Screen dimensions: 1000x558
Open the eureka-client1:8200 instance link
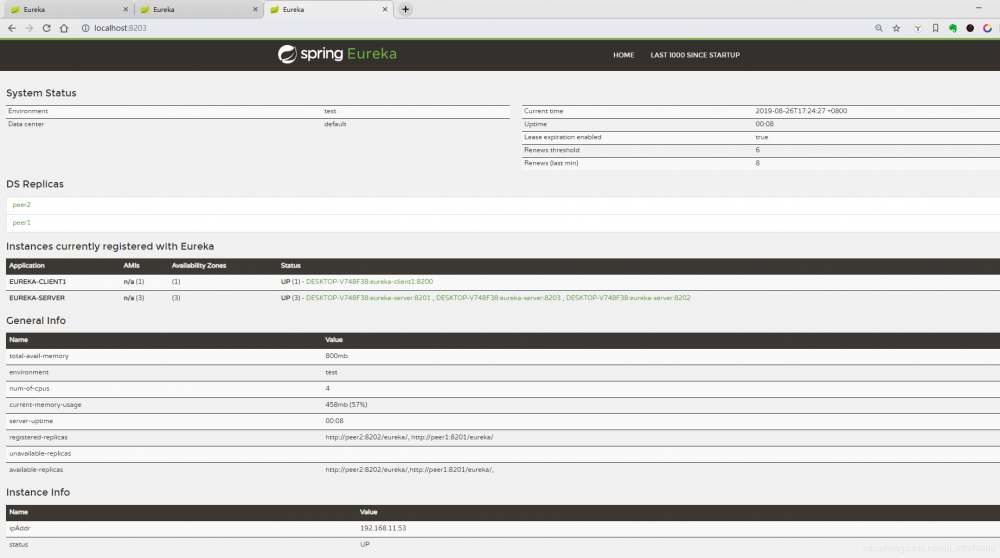[369, 281]
